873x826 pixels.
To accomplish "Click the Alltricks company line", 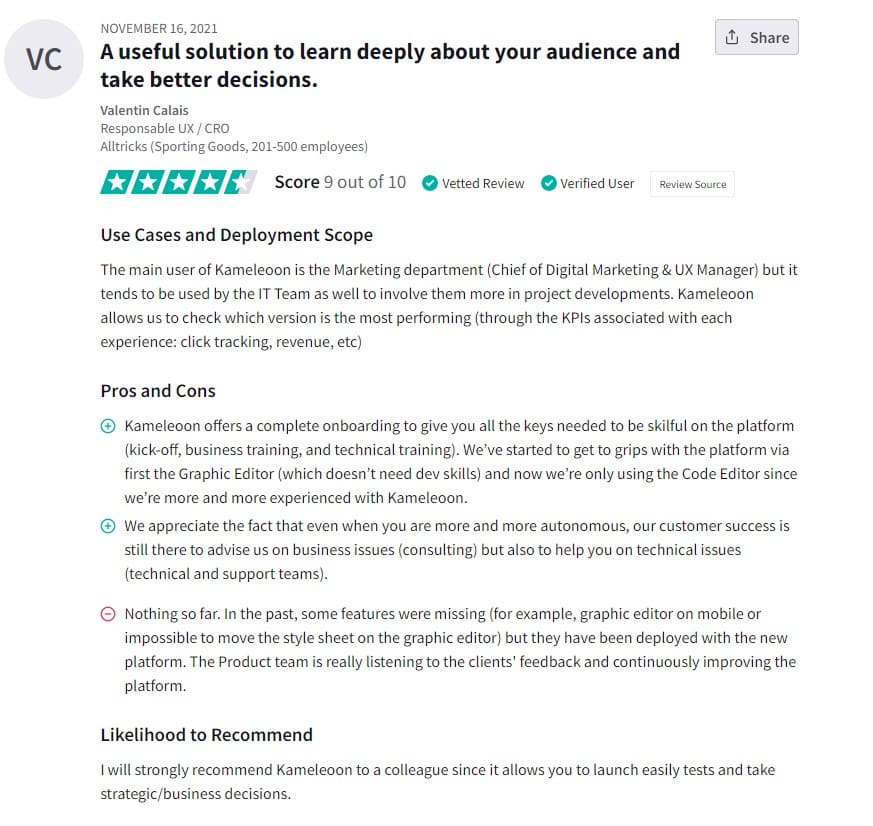I will point(234,146).
